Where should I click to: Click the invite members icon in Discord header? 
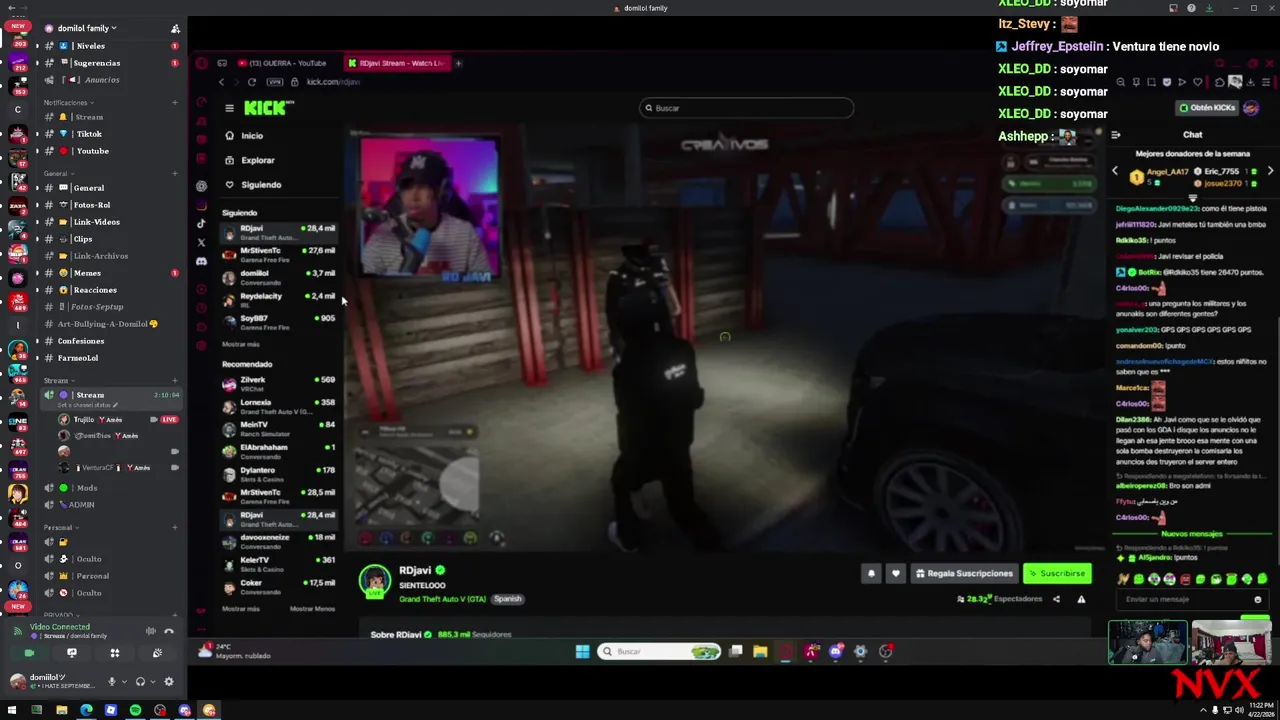click(x=175, y=28)
